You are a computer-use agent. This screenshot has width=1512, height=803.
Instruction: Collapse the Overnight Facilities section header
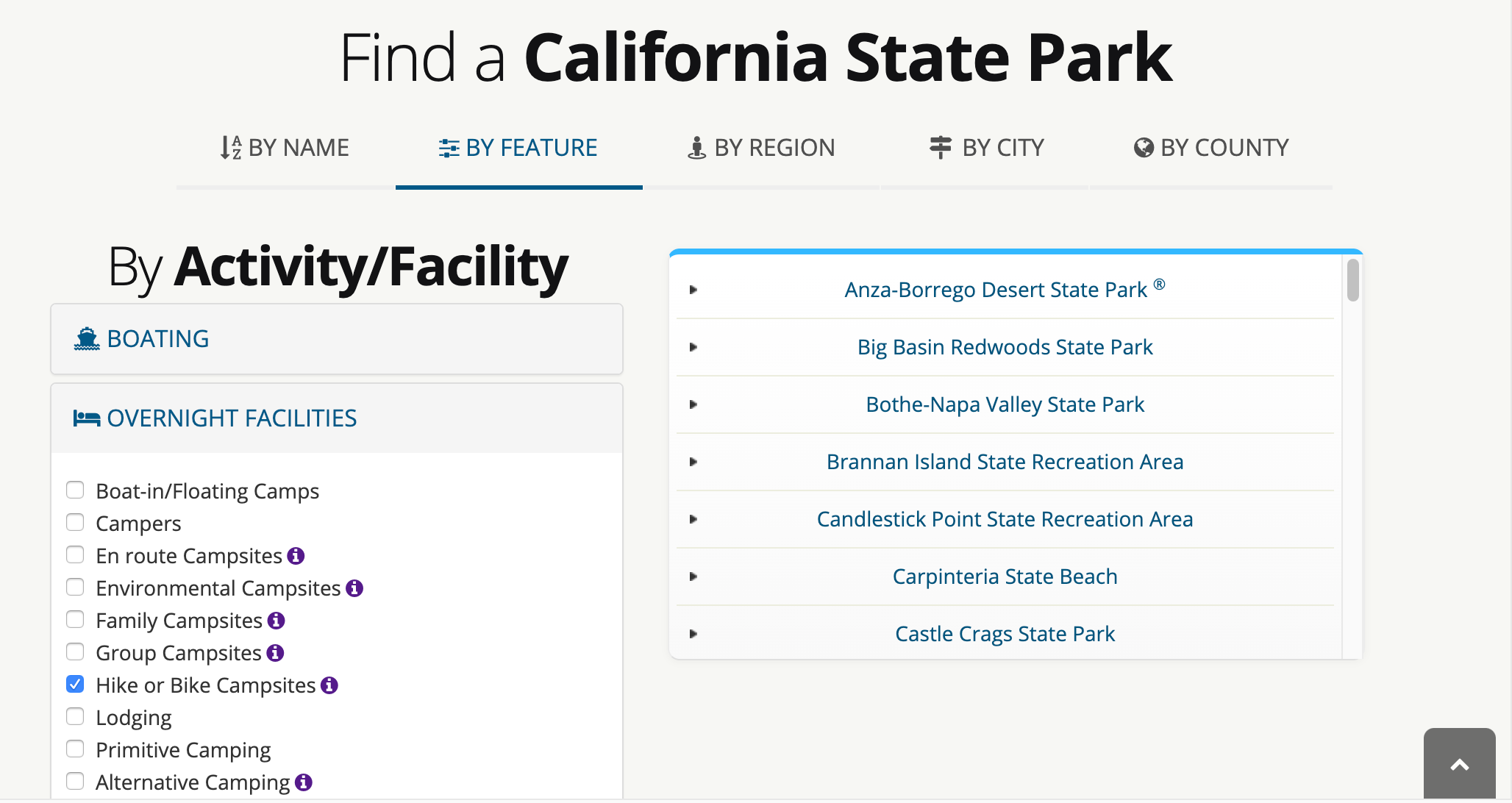pyautogui.click(x=232, y=418)
